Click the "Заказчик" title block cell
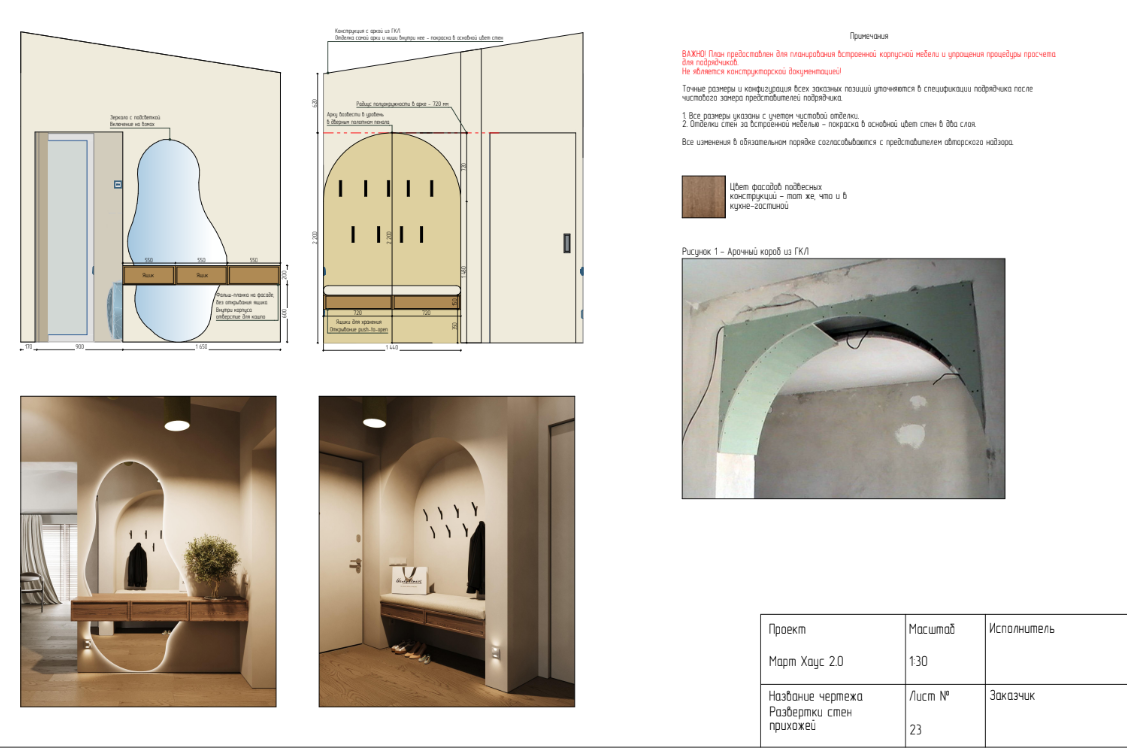The image size is (1127, 750). [1013, 696]
